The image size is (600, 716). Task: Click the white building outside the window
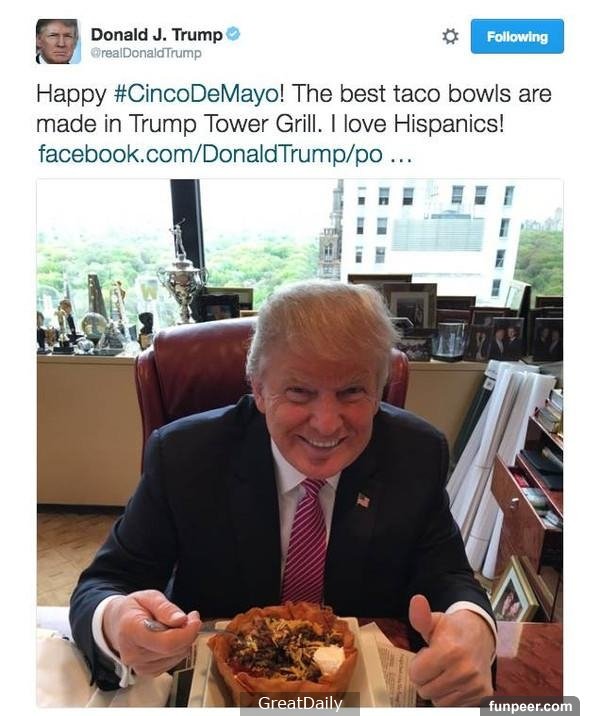[x=432, y=237]
